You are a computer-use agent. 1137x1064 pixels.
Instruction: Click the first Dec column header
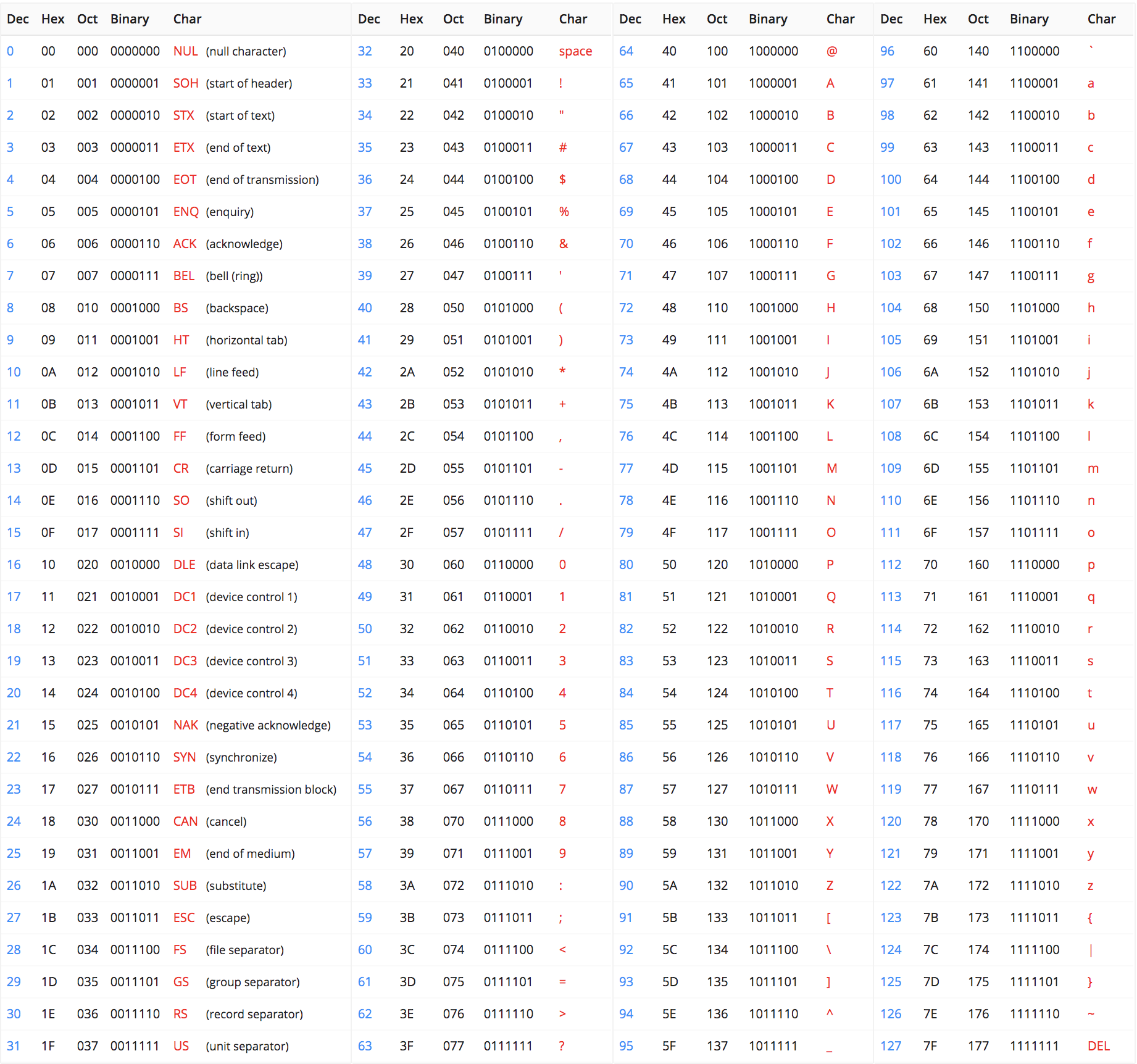pyautogui.click(x=18, y=19)
